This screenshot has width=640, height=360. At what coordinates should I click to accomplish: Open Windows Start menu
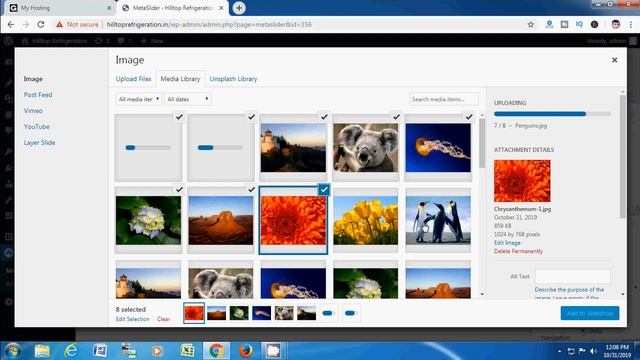12,351
